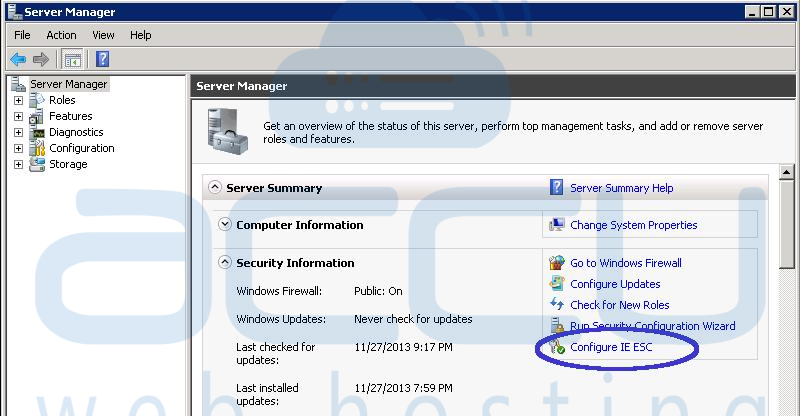Screen dimensions: 800x416
Task: Click the 'Windows Firewall:' label
Action: click(279, 291)
